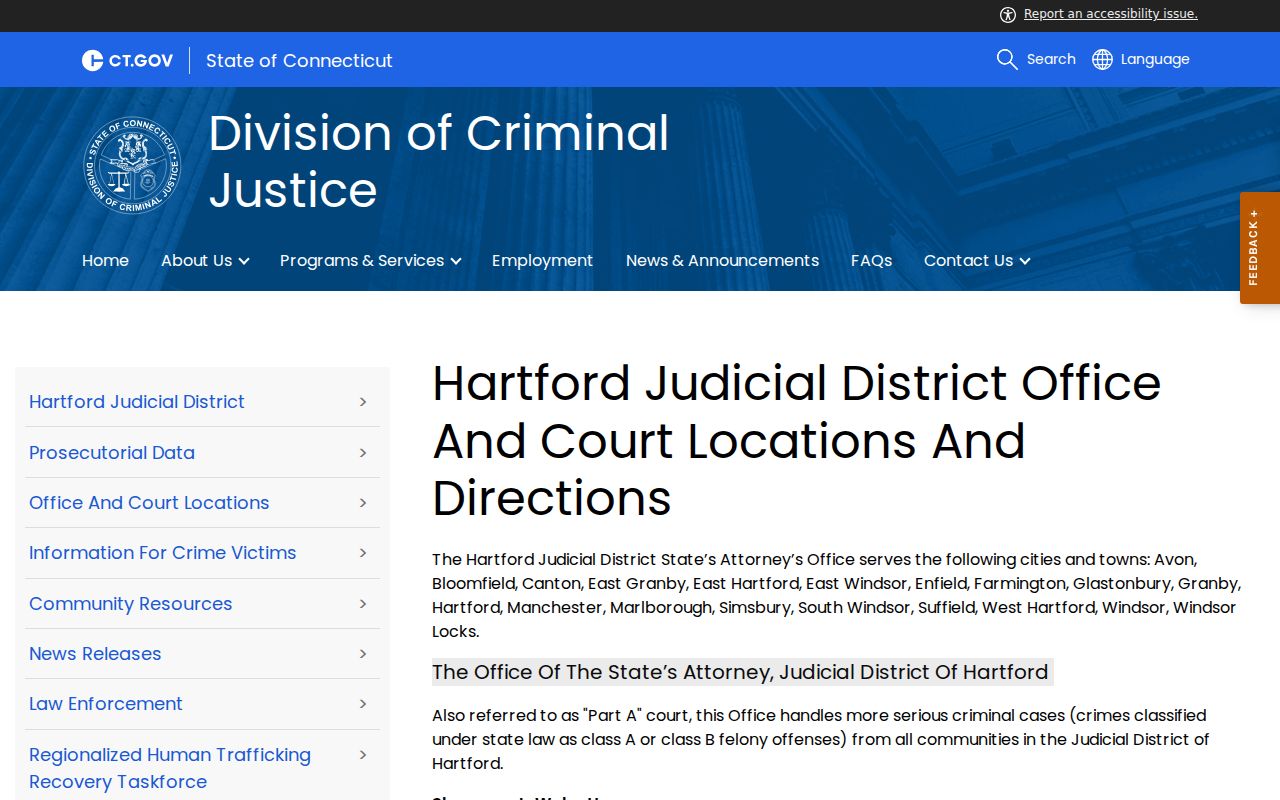Open the Language selector label

pyautogui.click(x=1155, y=59)
